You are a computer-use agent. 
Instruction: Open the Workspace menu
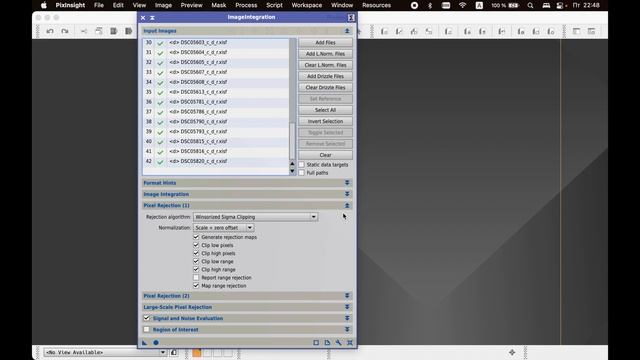point(307,5)
